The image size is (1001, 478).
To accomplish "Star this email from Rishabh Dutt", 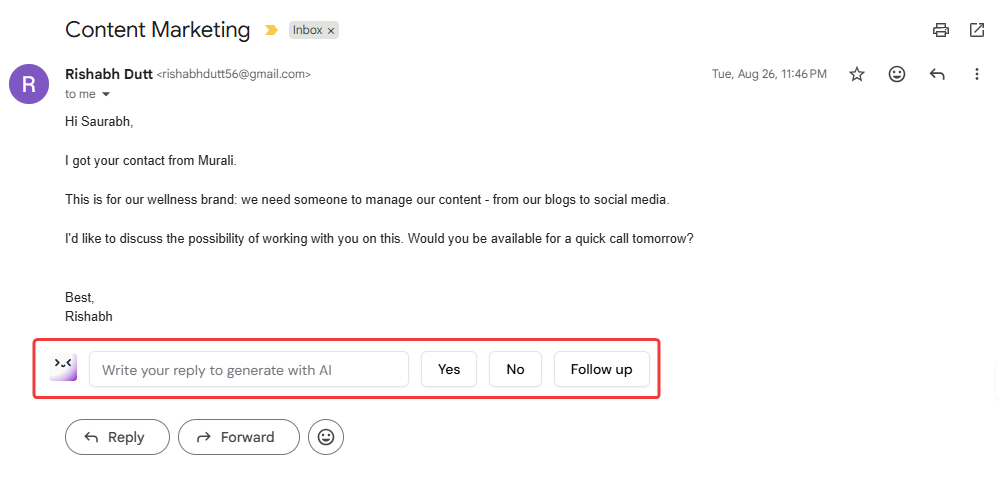I will pyautogui.click(x=857, y=74).
